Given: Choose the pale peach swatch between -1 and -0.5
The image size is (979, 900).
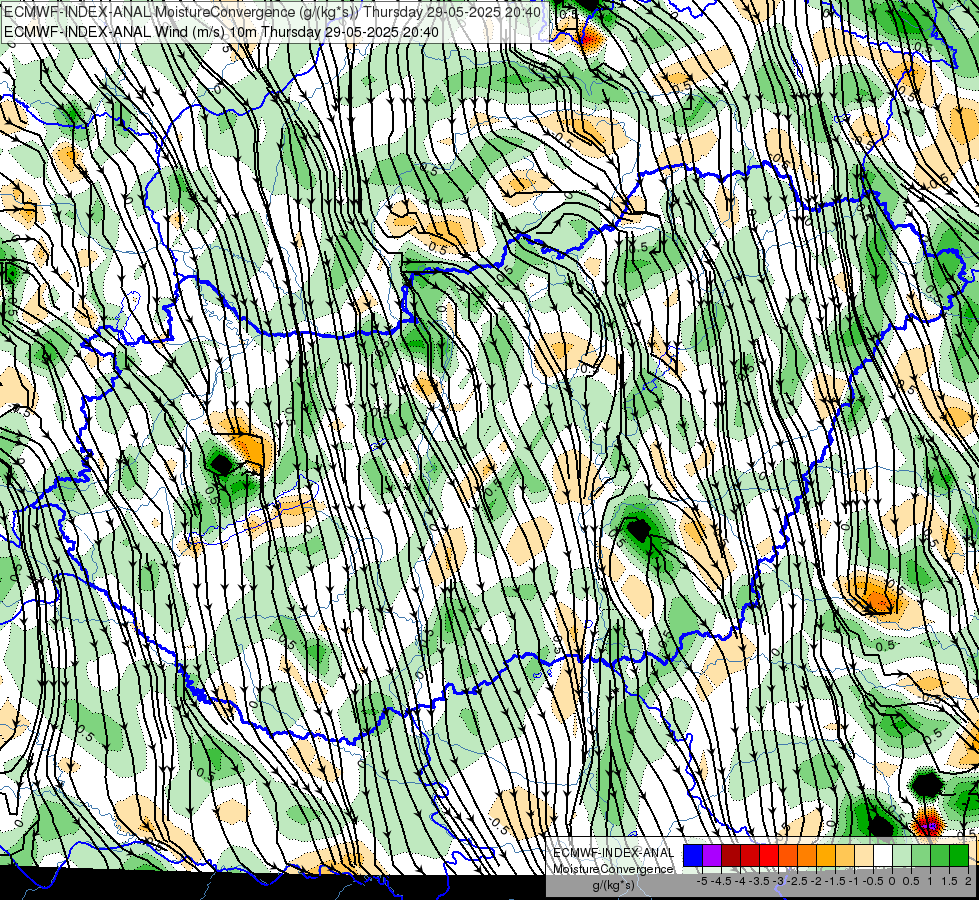Looking at the screenshot, I should click(x=864, y=855).
